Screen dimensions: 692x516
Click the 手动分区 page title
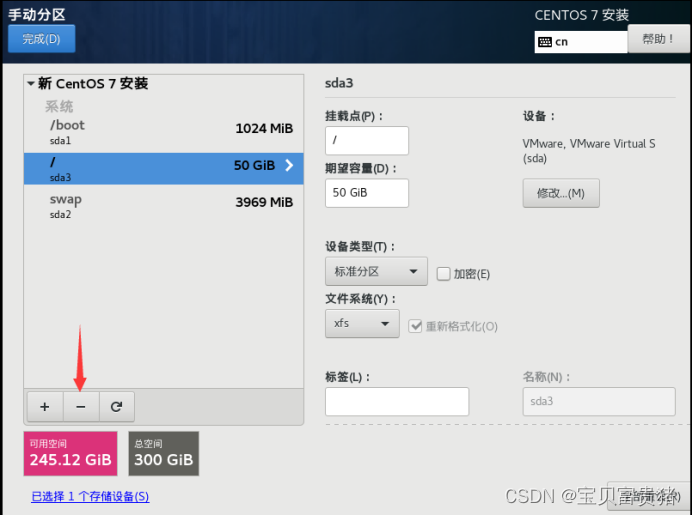[37, 15]
